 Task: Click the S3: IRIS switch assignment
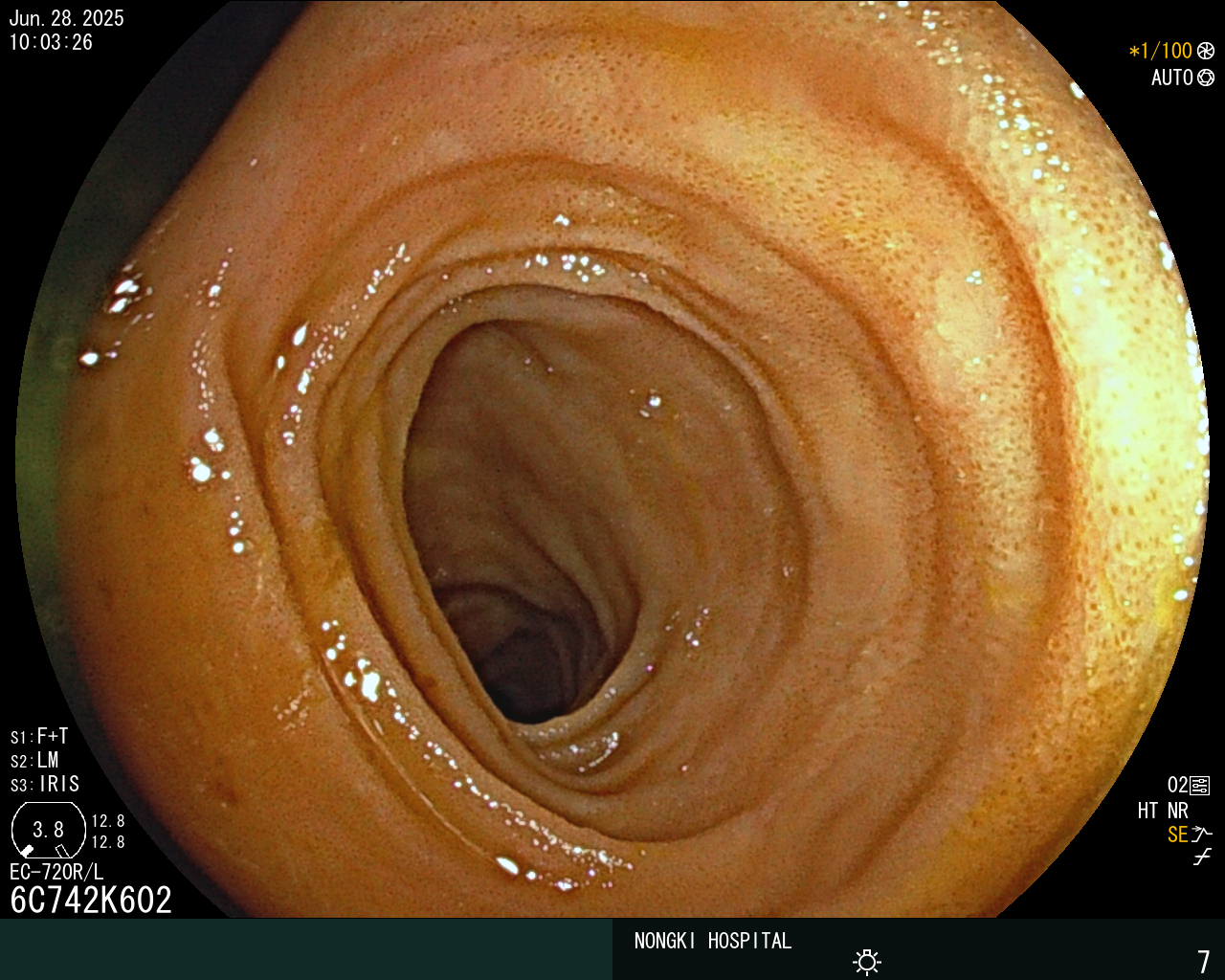pos(45,785)
